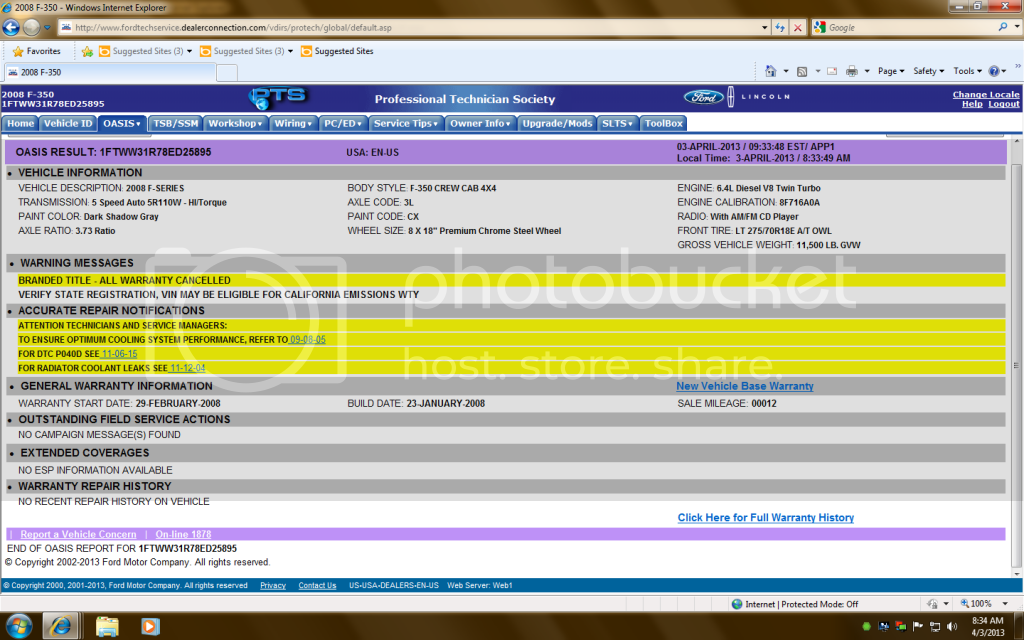1024x640 pixels.
Task: Open the Page menu dropdown
Action: (891, 71)
